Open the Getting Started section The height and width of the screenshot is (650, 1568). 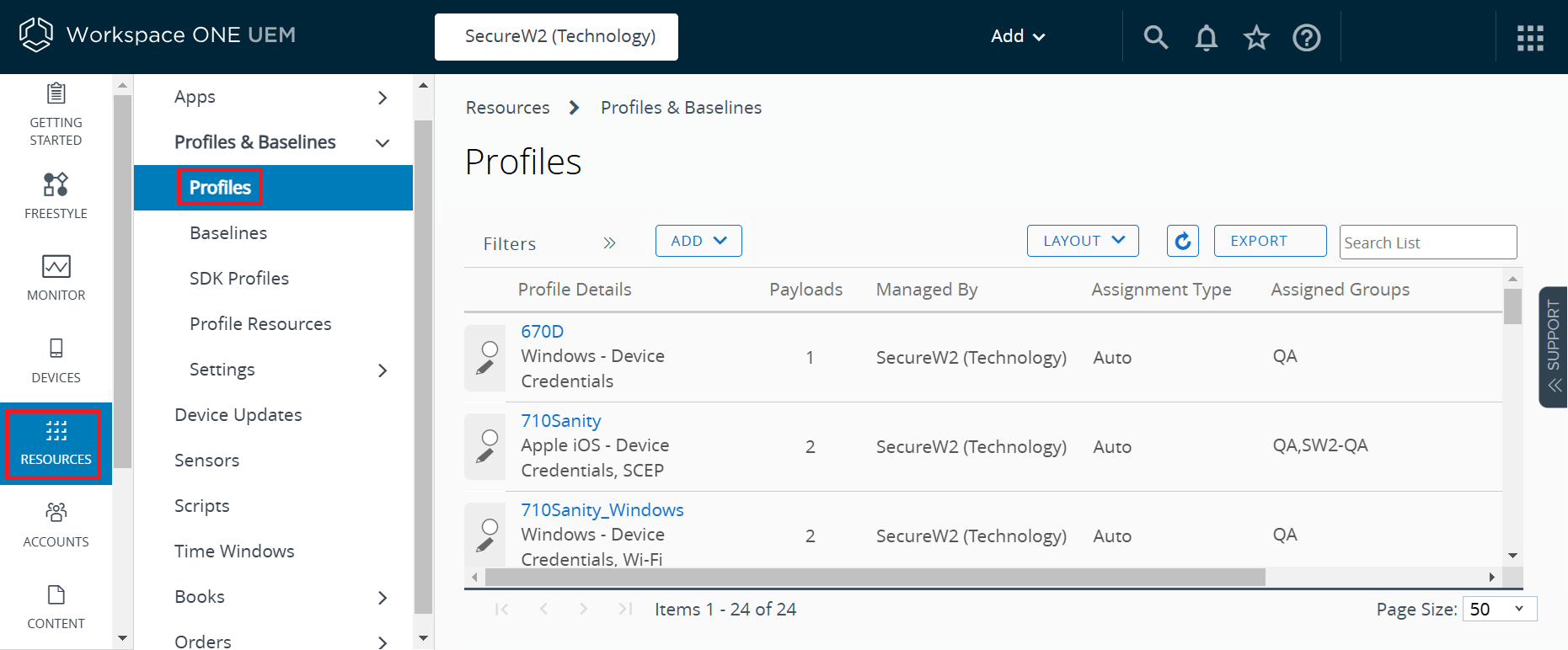56,115
